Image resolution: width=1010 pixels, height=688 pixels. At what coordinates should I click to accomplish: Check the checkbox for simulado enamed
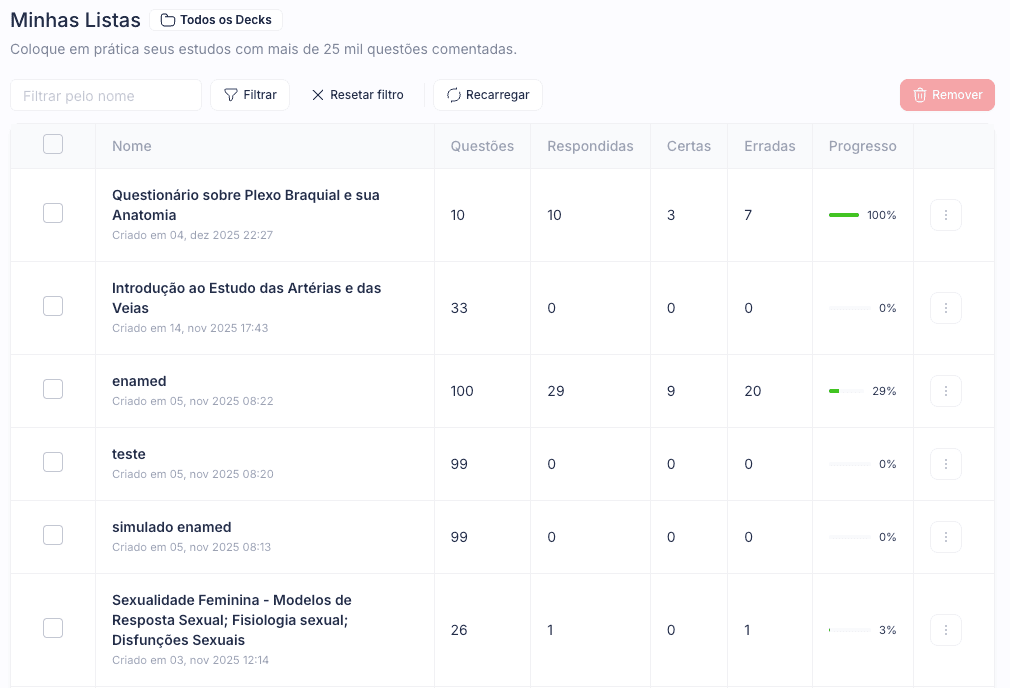pos(53,535)
